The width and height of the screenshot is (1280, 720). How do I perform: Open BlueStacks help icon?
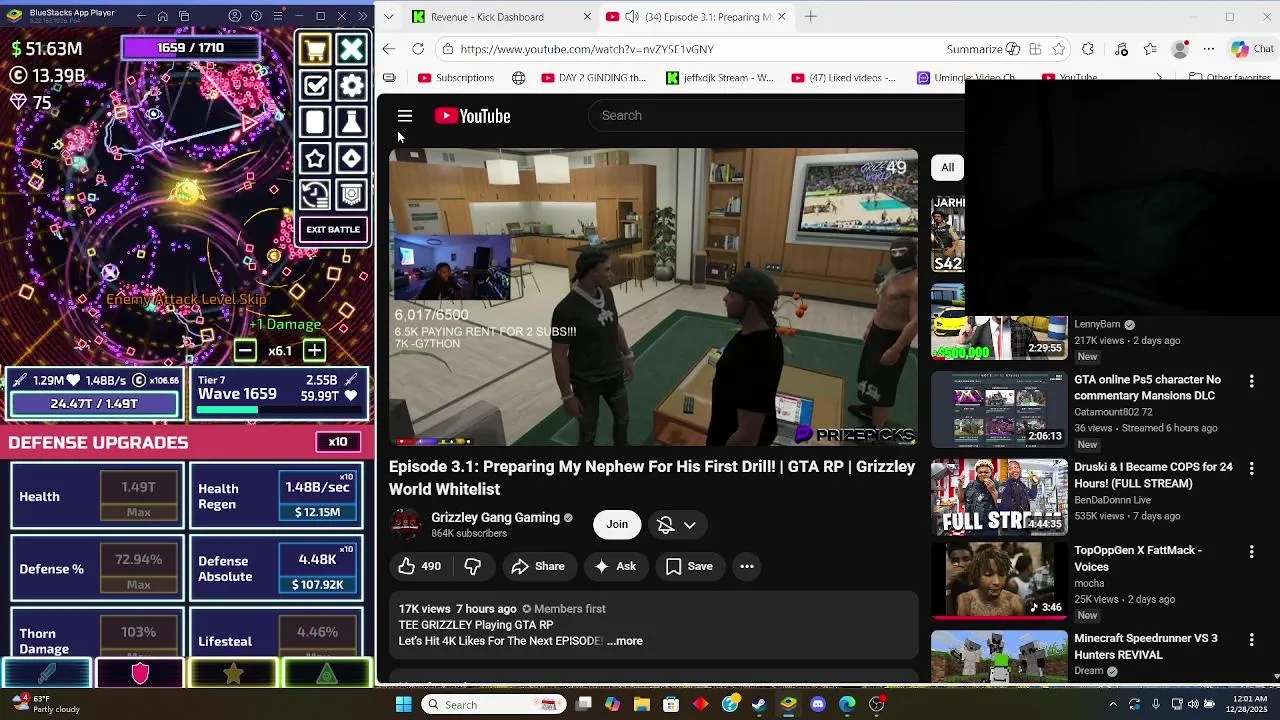click(256, 16)
